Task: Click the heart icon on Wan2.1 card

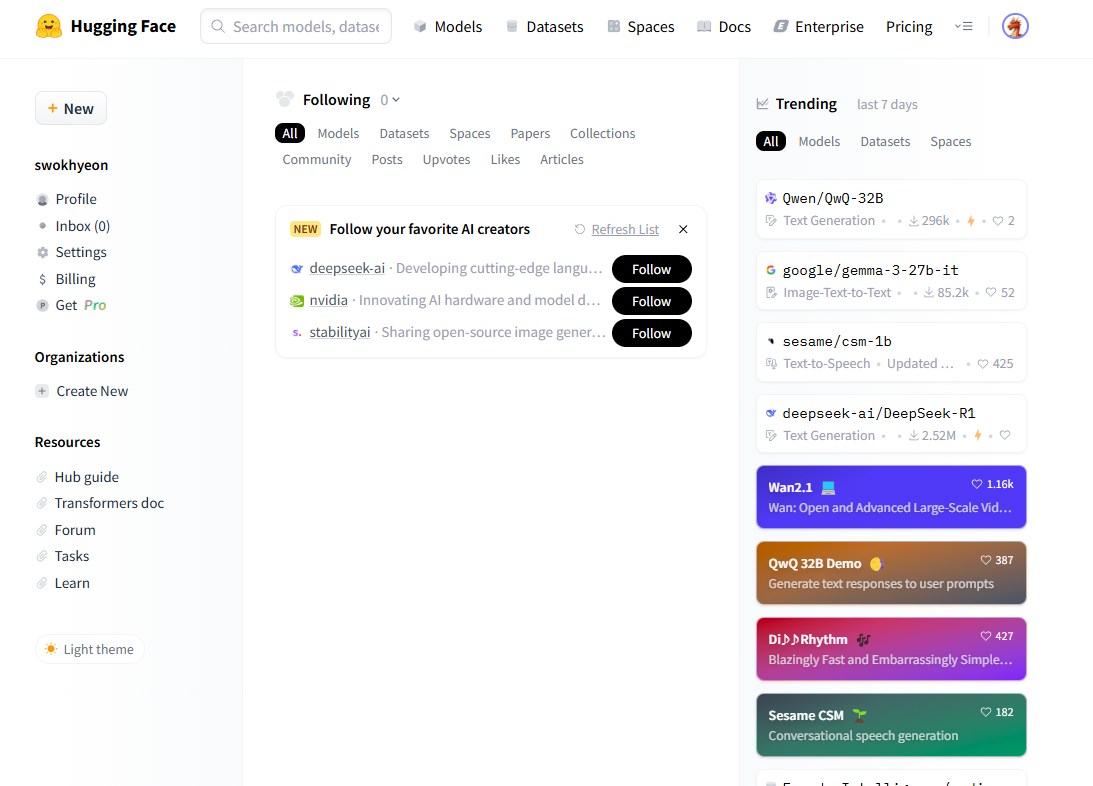Action: click(977, 484)
